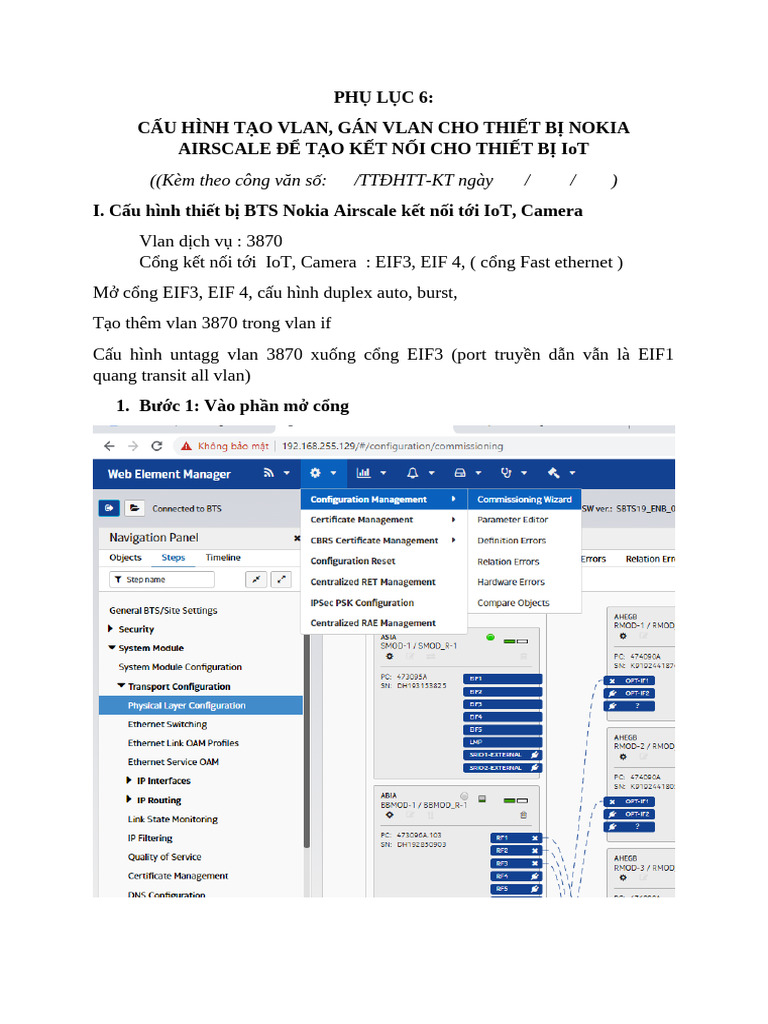Select Configuration Management menu entry
Viewport: 768px width, 1024px height.
click(384, 500)
